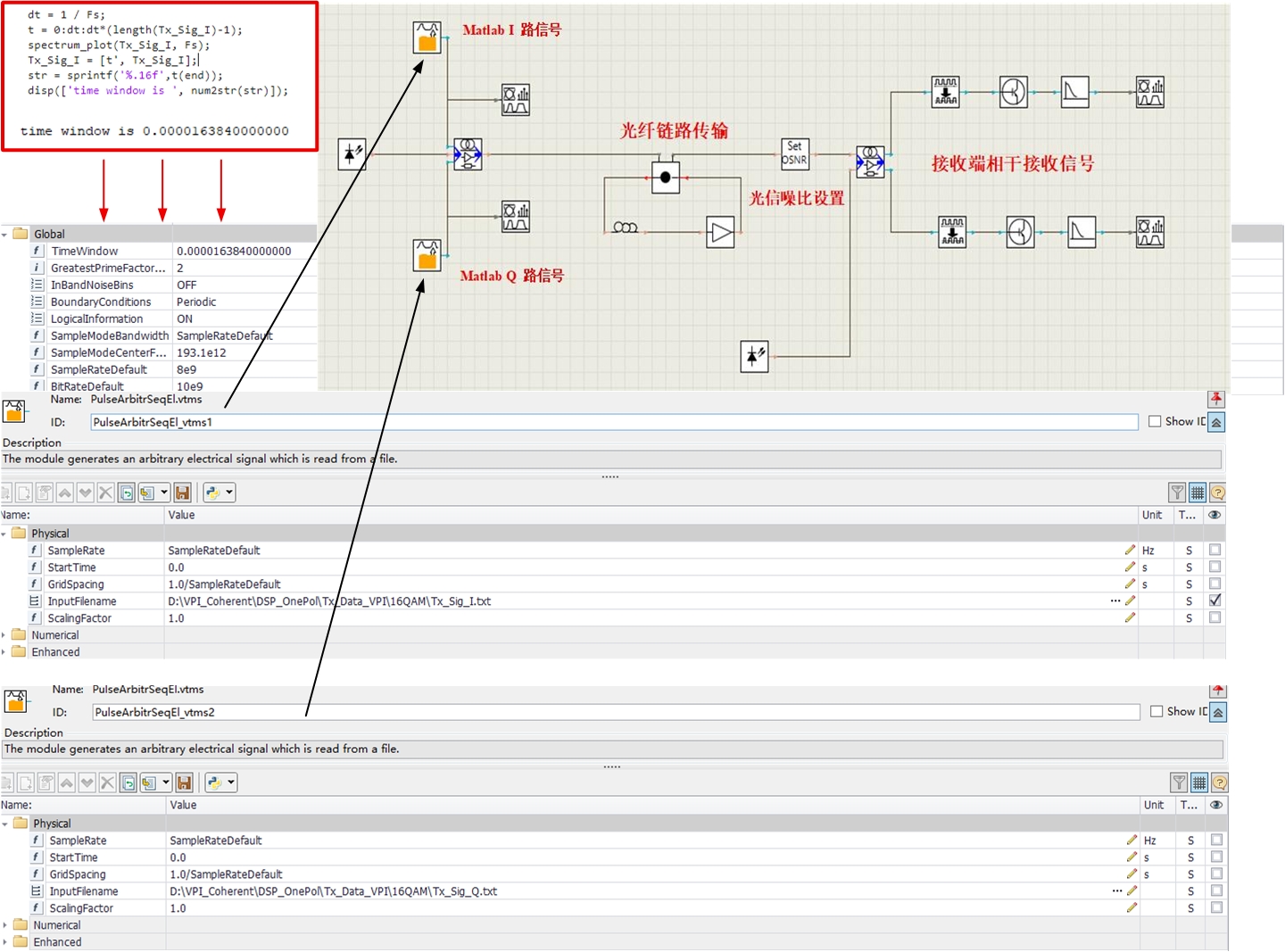Select the optical amplifier icon in fiber link

click(721, 233)
